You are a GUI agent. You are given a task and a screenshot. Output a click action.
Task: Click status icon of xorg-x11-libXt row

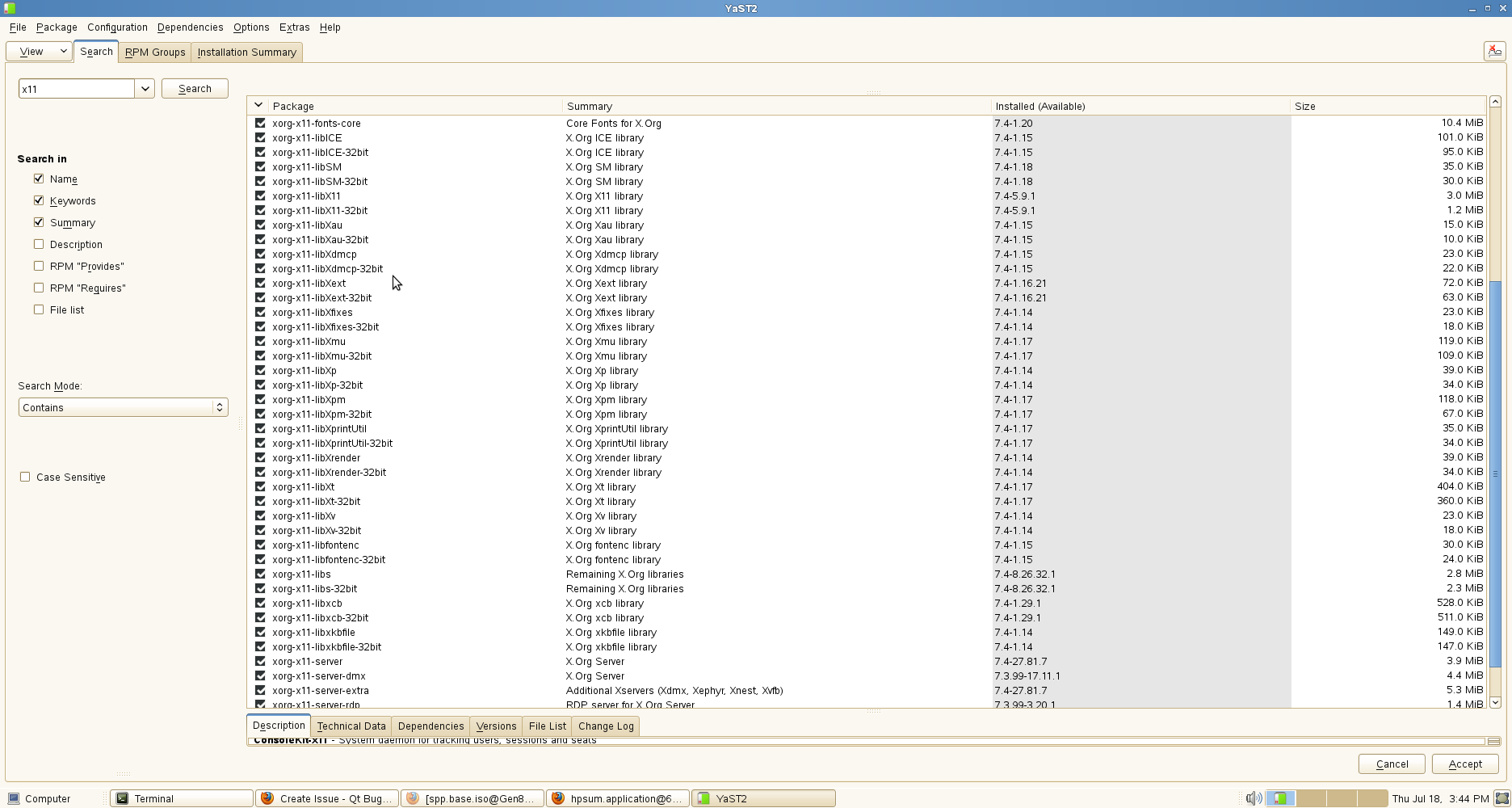click(260, 486)
